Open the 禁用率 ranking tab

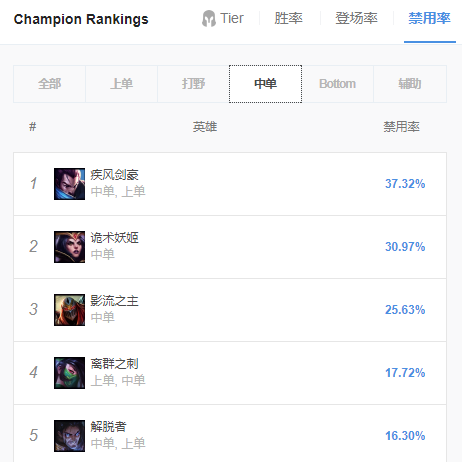pyautogui.click(x=430, y=18)
